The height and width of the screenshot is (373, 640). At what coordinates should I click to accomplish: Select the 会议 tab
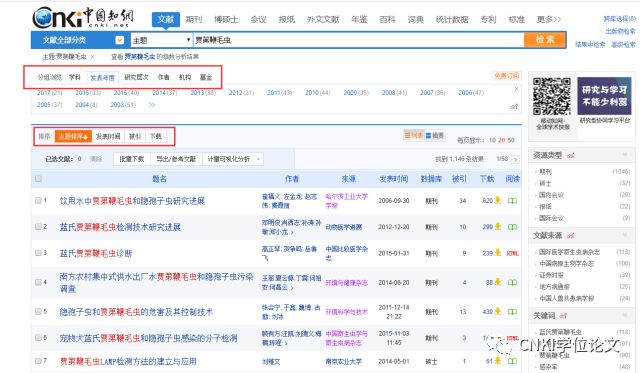coord(258,19)
